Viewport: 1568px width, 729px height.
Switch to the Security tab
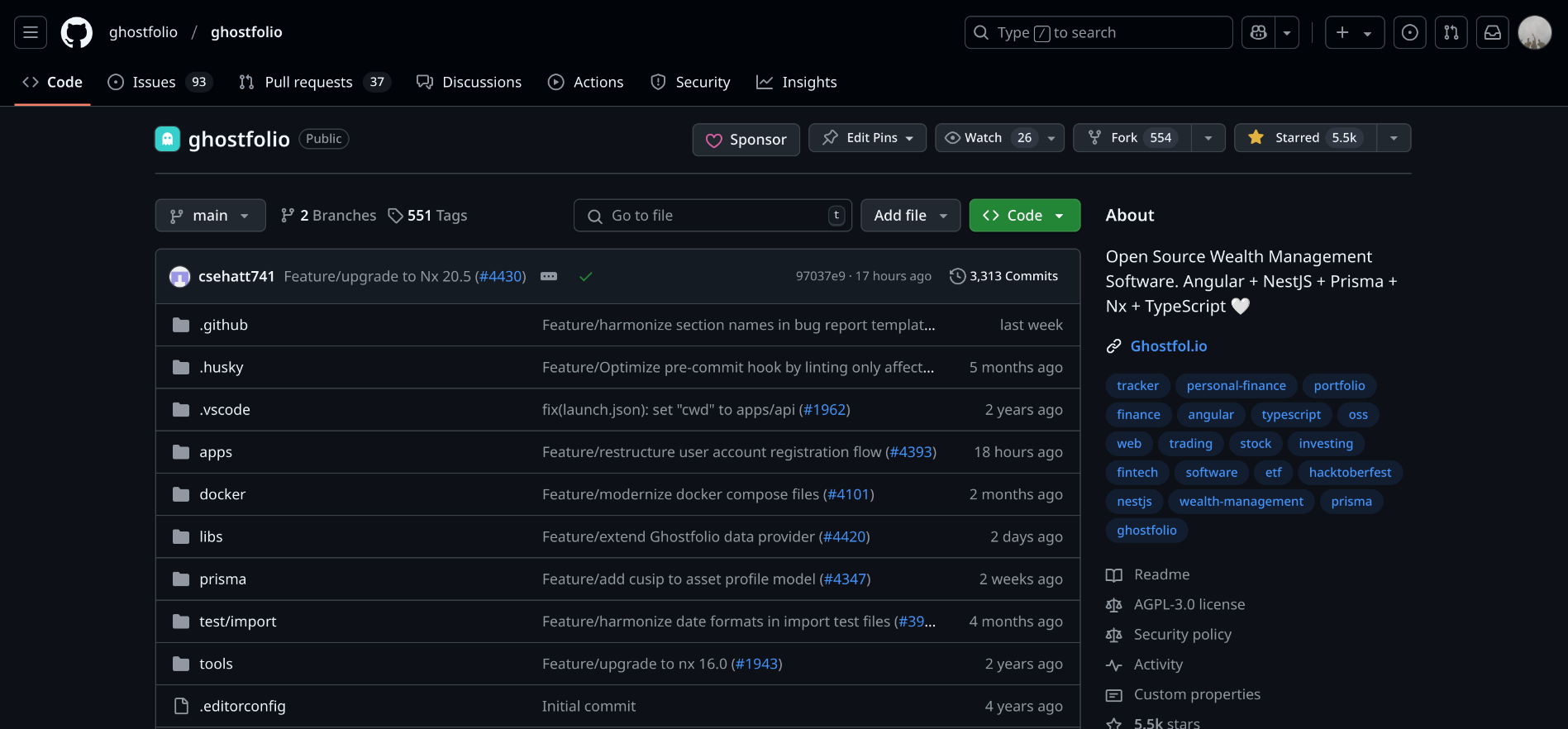pos(690,82)
